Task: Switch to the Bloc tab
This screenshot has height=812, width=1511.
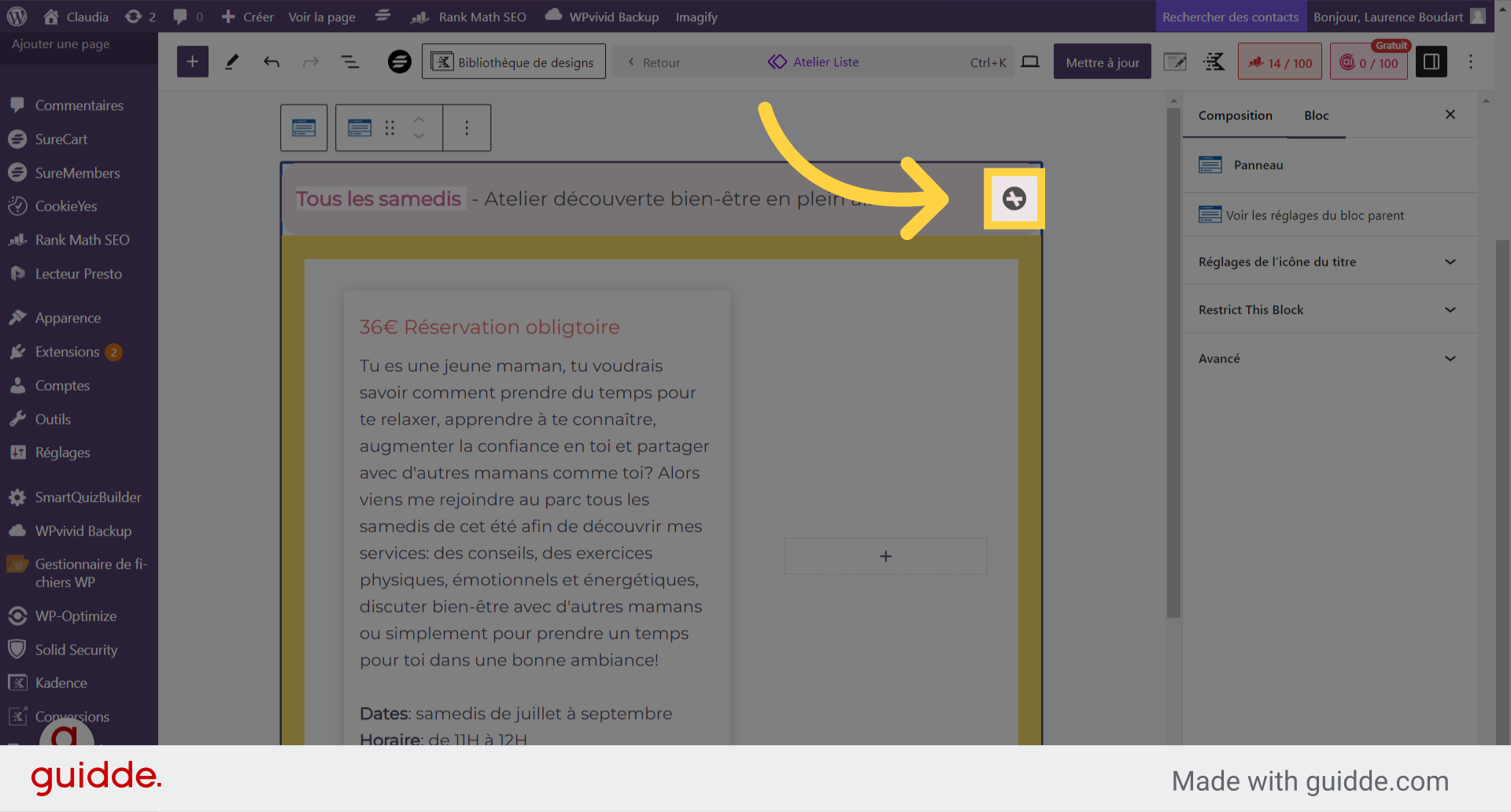Action: pos(1316,116)
